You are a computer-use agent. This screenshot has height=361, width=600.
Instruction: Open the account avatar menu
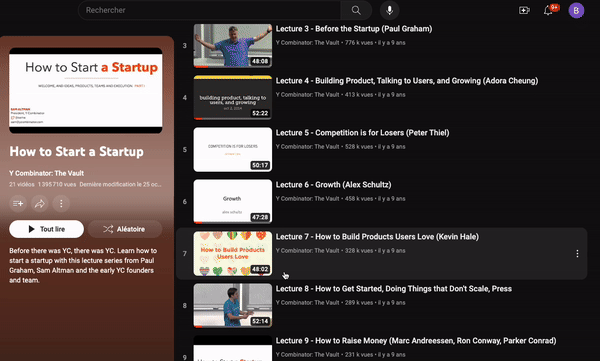click(x=576, y=10)
